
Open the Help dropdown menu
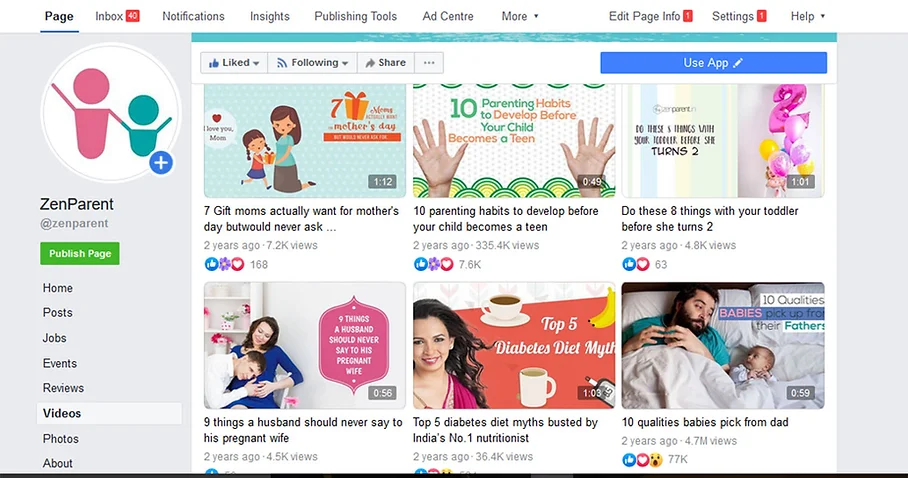click(808, 16)
